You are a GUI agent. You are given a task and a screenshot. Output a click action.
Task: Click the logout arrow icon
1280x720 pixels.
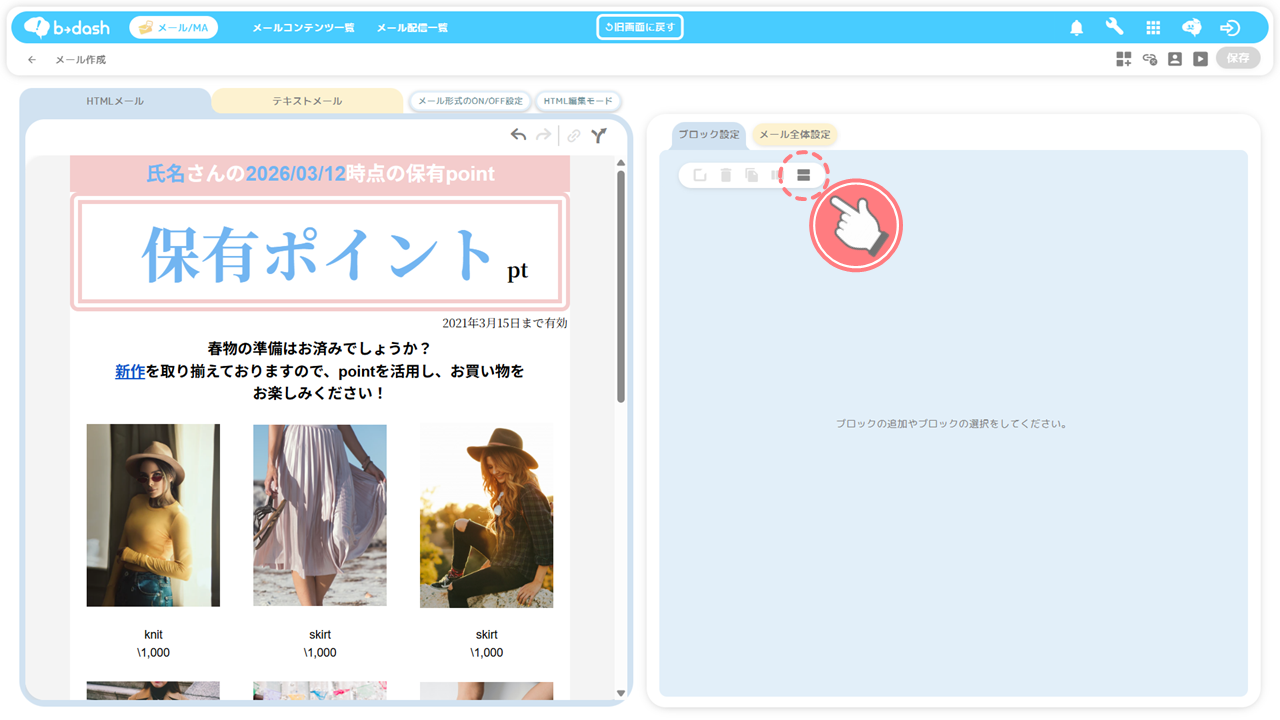tap(1230, 28)
